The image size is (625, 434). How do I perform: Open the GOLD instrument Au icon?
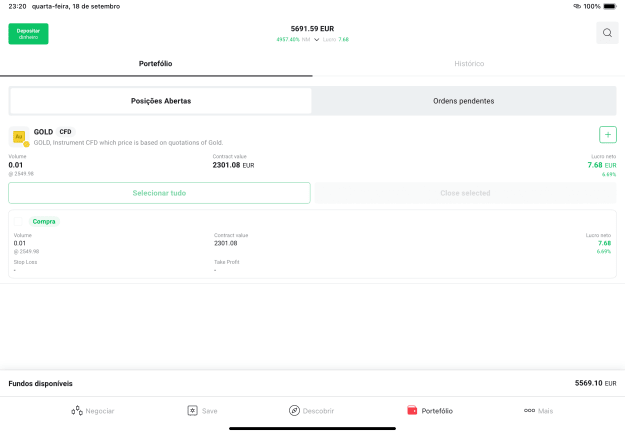[19, 137]
